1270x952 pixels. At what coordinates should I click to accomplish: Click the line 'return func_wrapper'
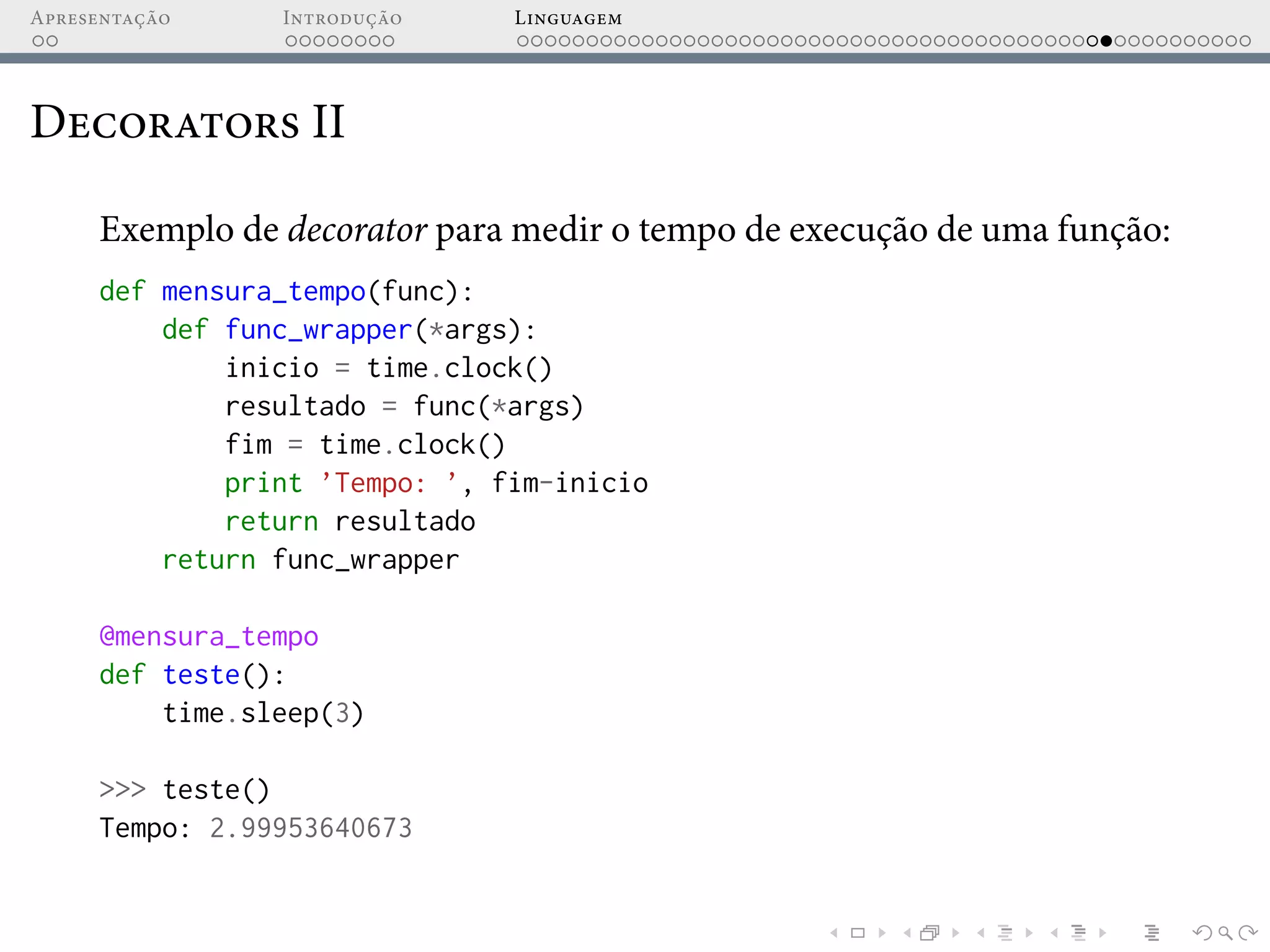[x=311, y=560]
